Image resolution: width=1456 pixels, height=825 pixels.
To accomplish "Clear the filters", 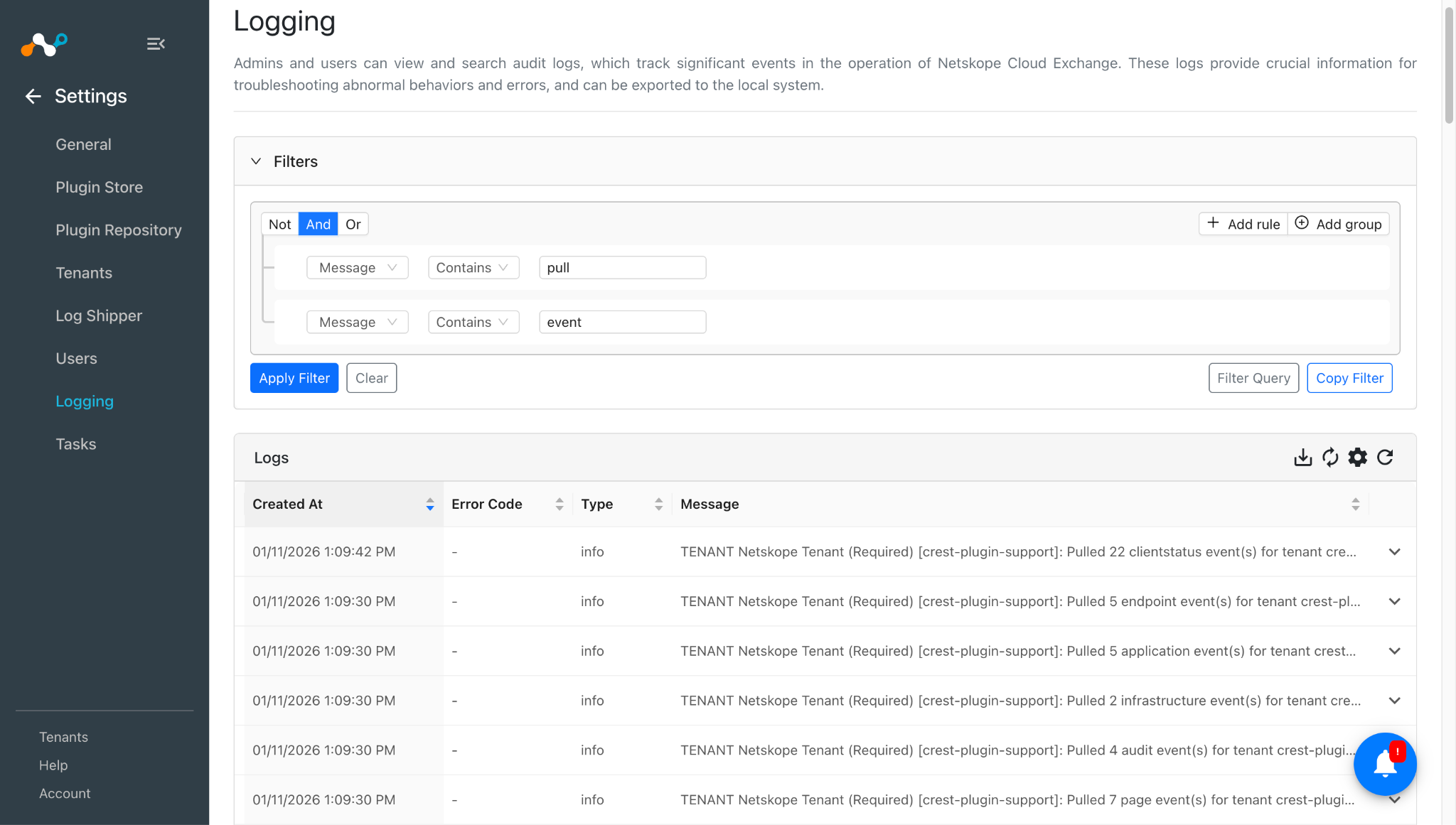I will click(x=372, y=378).
